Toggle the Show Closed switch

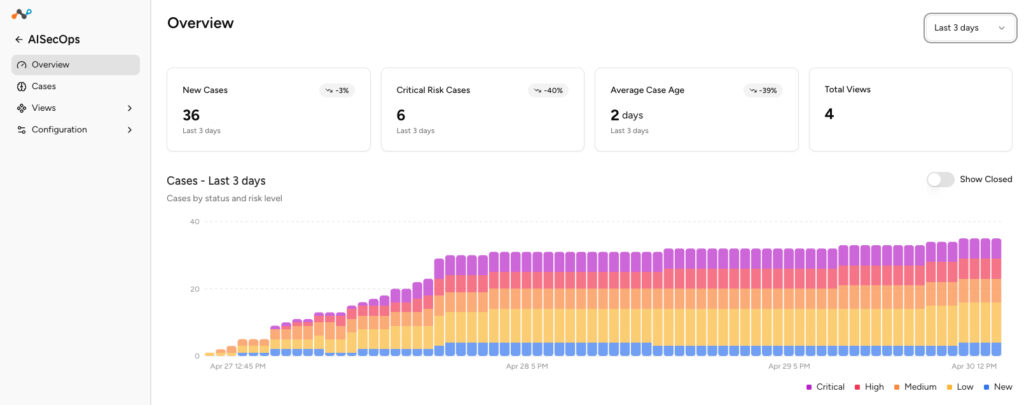[x=940, y=179]
